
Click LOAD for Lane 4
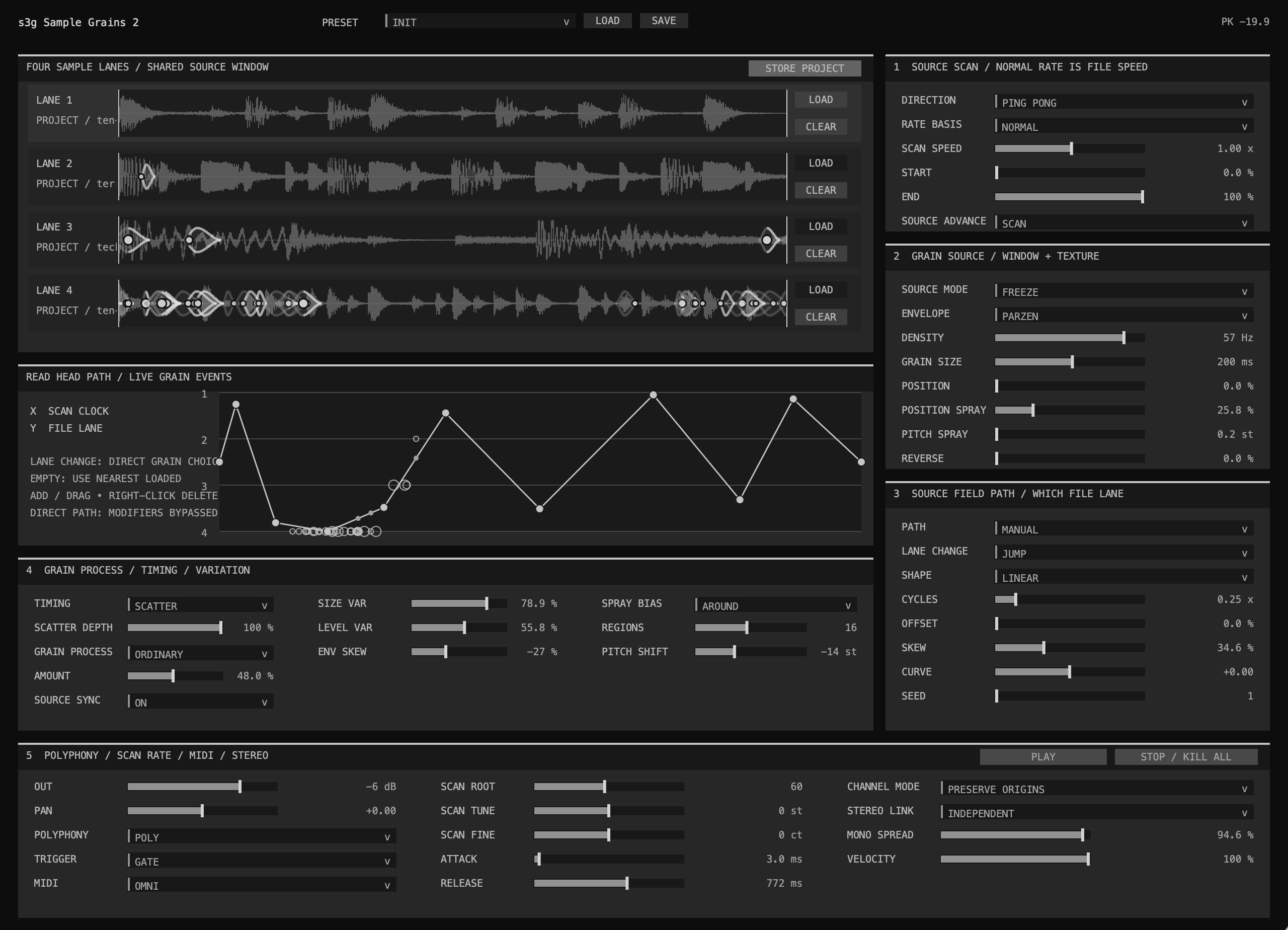click(821, 290)
